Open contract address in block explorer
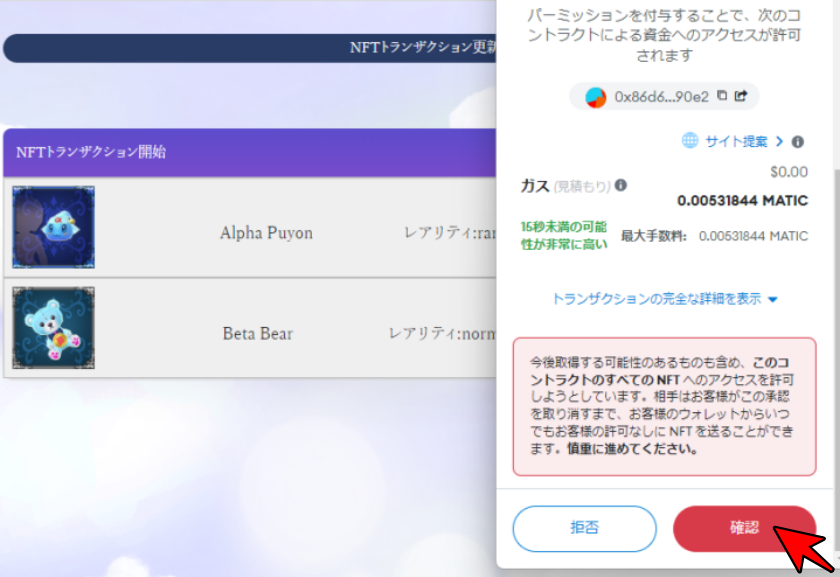 [x=741, y=95]
